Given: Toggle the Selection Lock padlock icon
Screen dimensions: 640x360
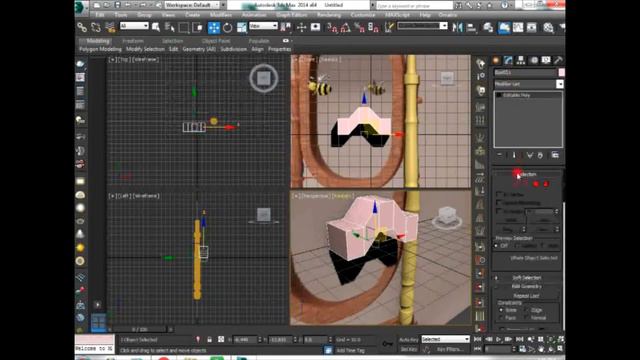Looking at the screenshot, I should pyautogui.click(x=209, y=340).
